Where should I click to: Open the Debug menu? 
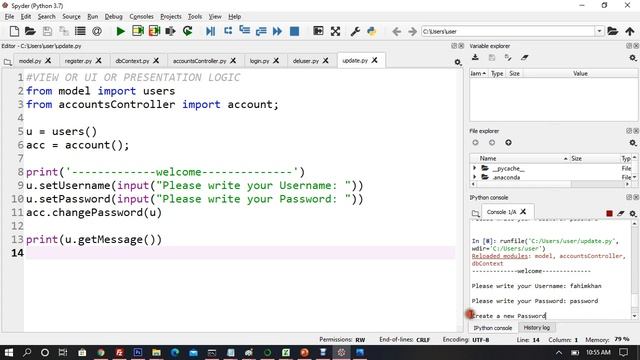(x=113, y=16)
